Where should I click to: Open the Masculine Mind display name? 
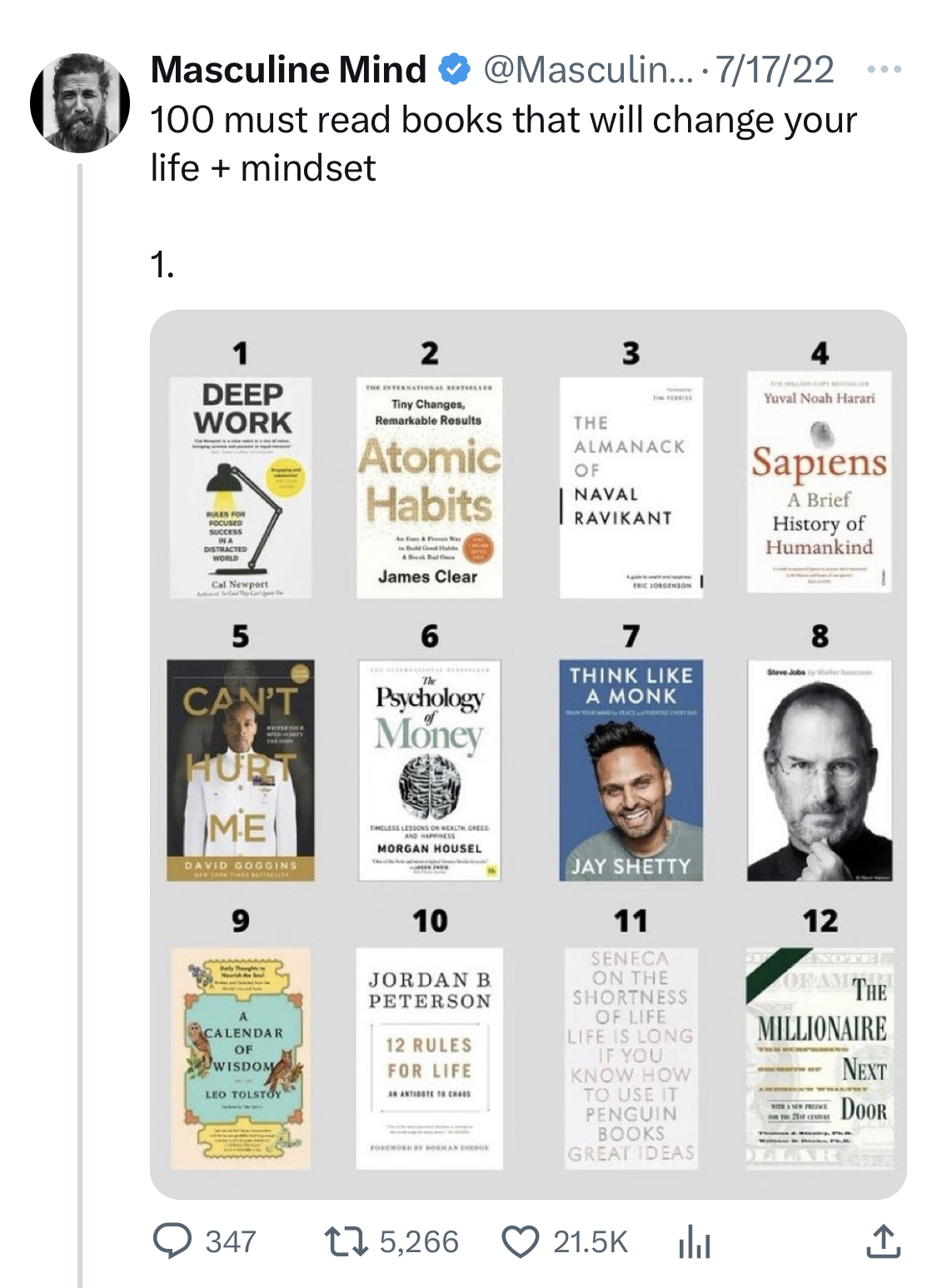pyautogui.click(x=288, y=69)
